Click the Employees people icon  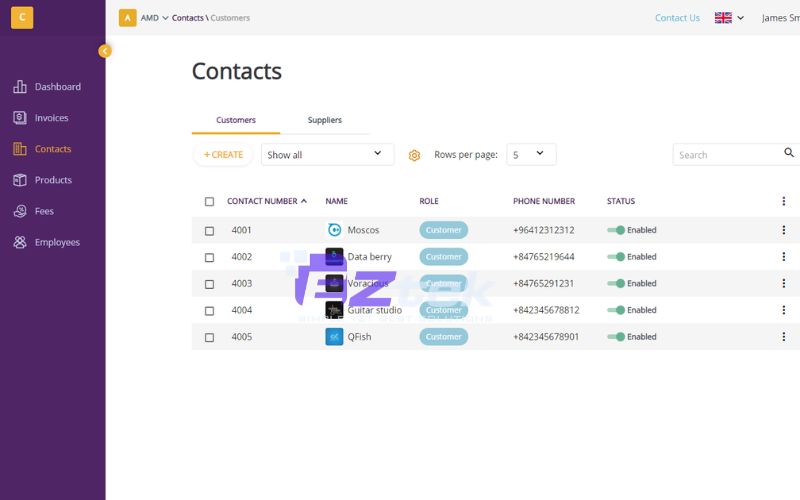click(20, 242)
